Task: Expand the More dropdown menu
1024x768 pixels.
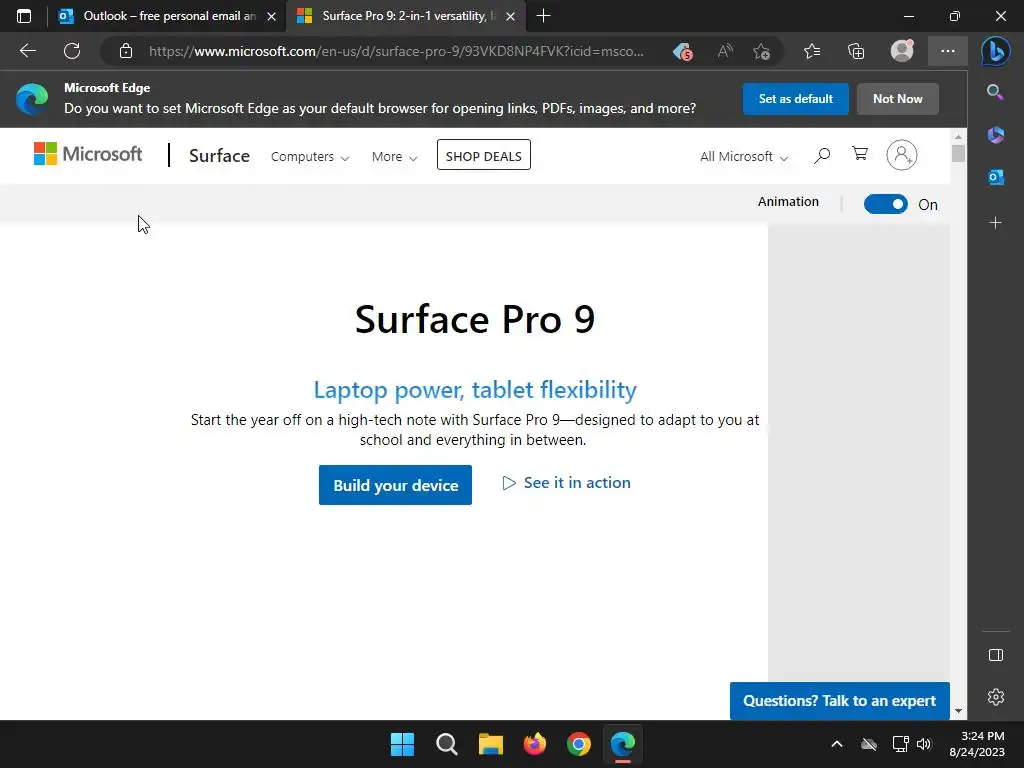Action: pyautogui.click(x=394, y=157)
